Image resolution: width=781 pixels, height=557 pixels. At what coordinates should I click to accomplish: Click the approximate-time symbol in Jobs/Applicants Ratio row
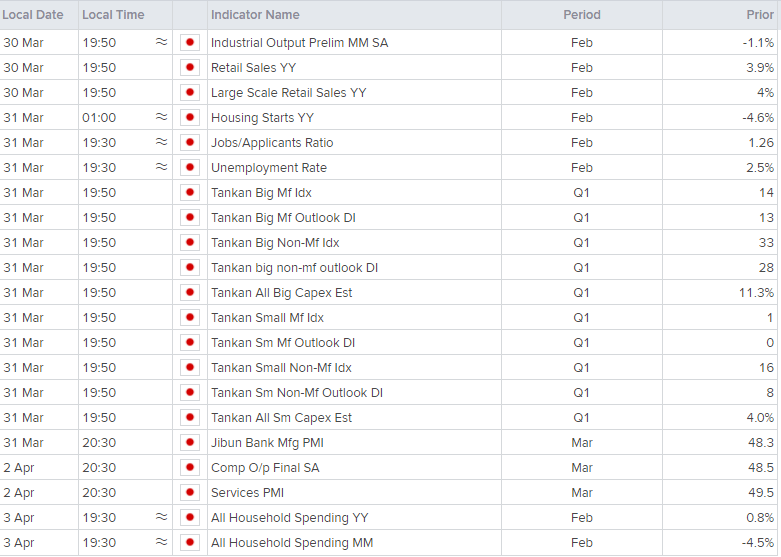161,141
